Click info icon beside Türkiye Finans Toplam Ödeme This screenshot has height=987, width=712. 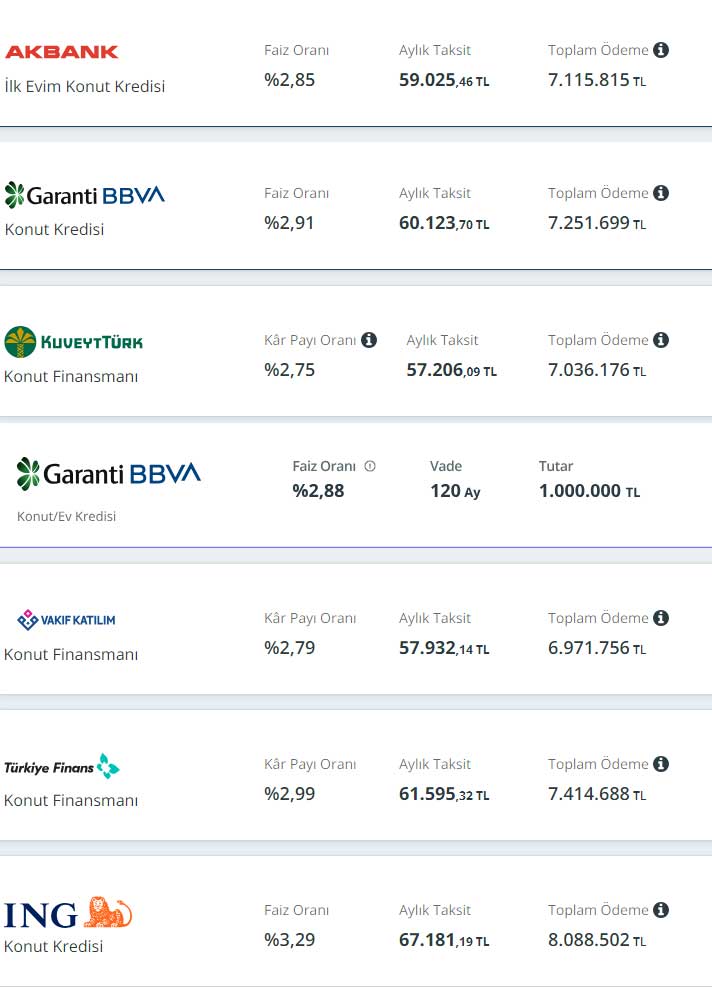661,764
